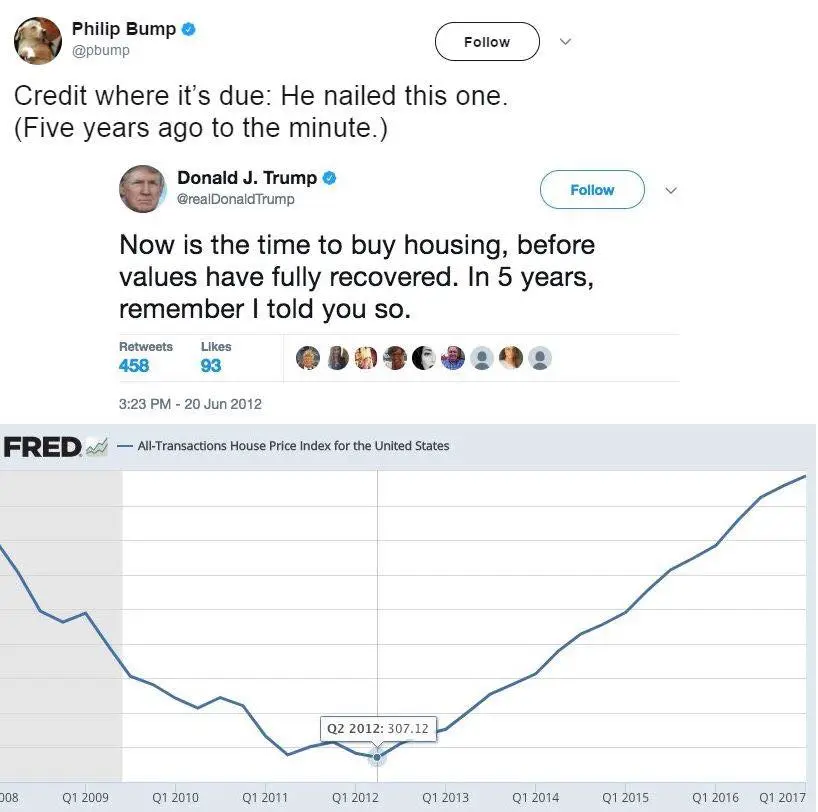Click Donald J. Trump's avatar
The width and height of the screenshot is (818, 812).
point(142,189)
